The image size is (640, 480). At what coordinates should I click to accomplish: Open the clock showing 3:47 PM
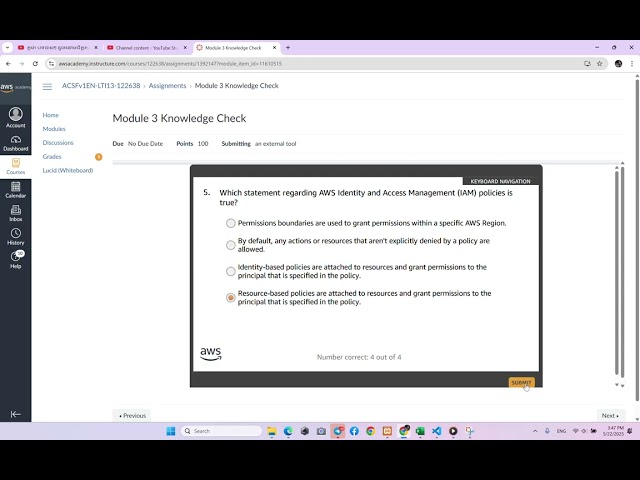[613, 431]
